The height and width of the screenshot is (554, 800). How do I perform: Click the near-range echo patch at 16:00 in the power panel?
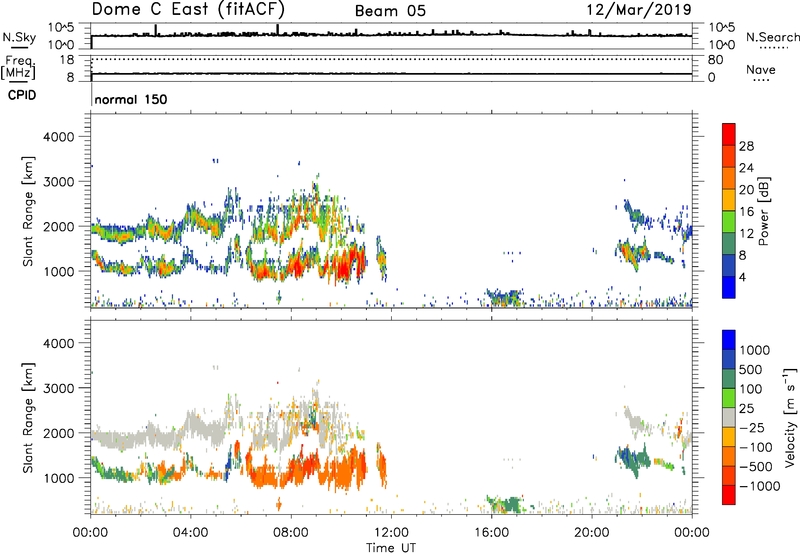tap(505, 297)
